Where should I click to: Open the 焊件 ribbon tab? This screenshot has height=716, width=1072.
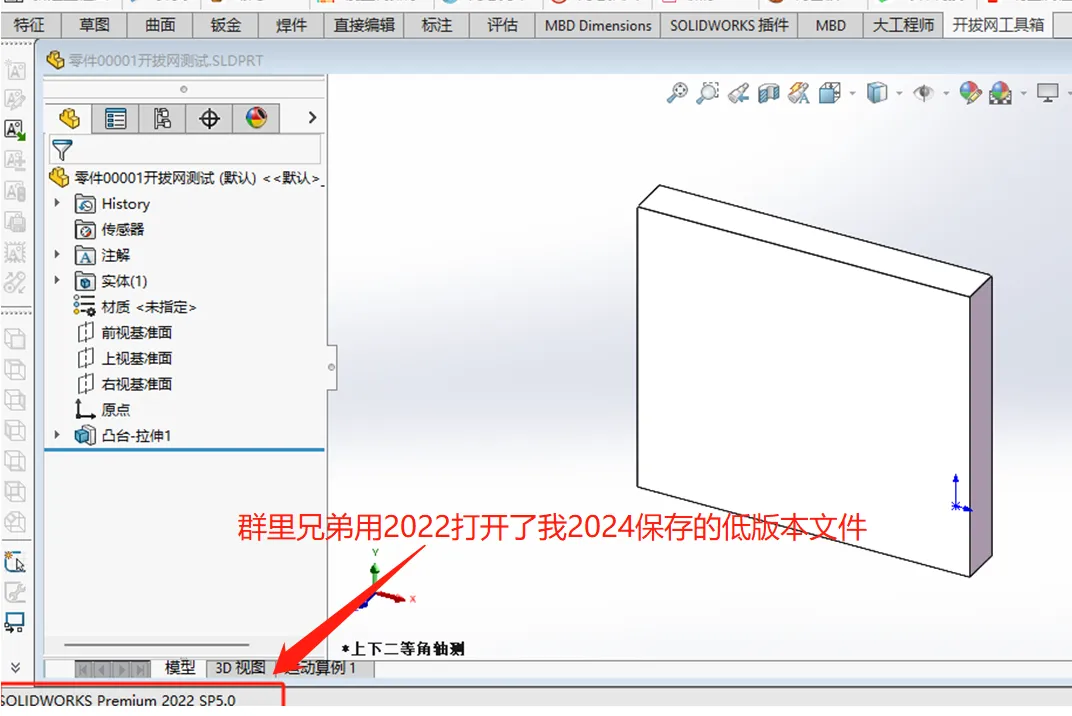coord(291,25)
